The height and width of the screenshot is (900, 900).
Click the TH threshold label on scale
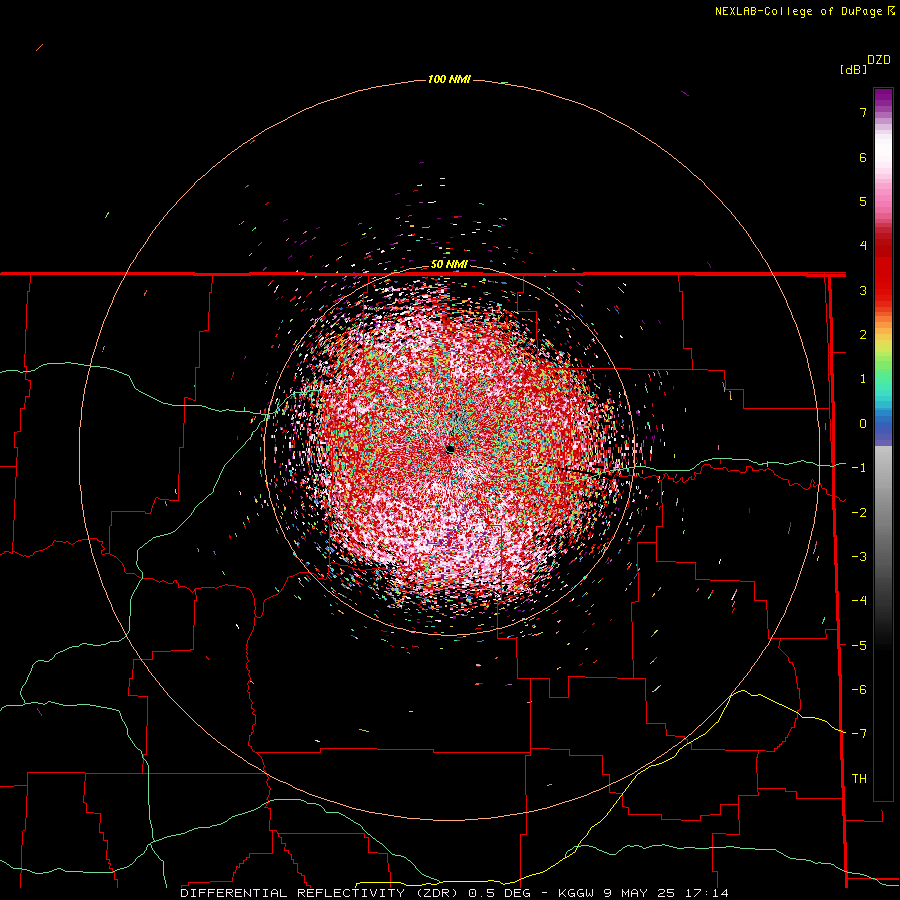pyautogui.click(x=859, y=779)
